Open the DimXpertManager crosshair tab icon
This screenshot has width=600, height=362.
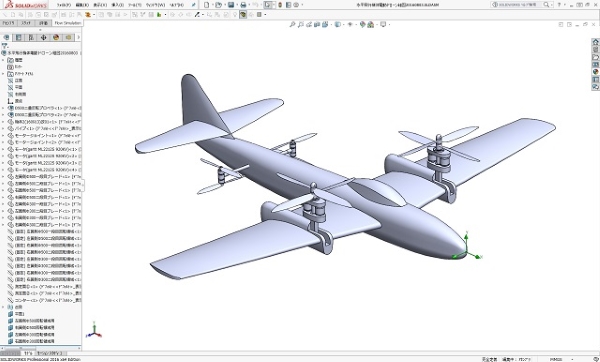pyautogui.click(x=43, y=38)
